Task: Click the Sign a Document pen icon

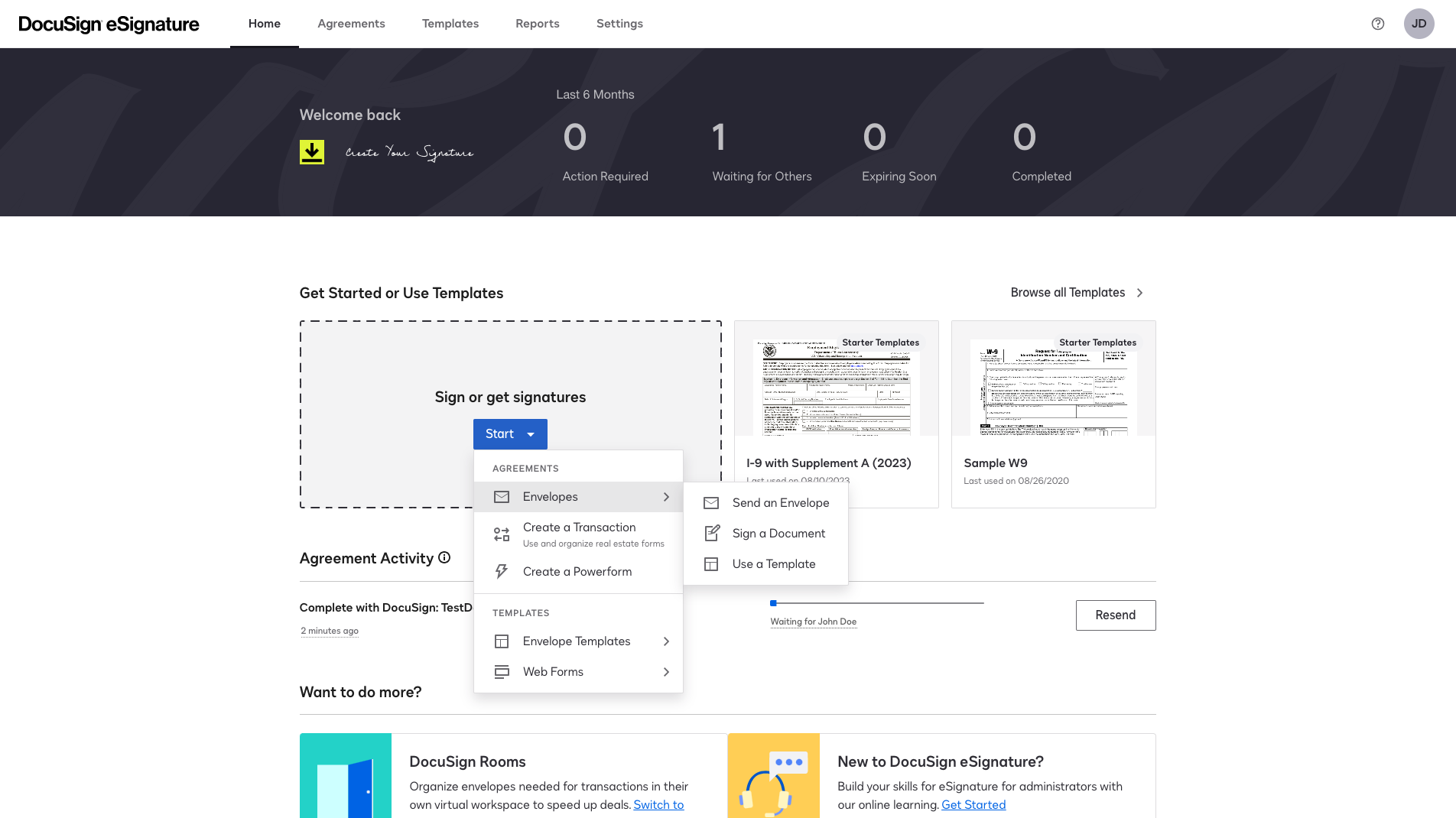Action: click(711, 534)
